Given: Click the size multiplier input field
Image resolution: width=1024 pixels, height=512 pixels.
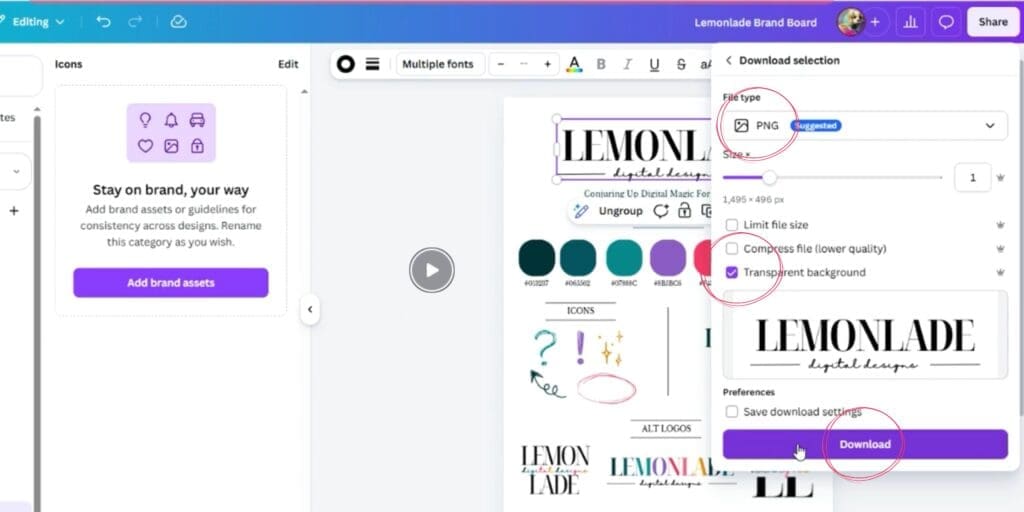Looking at the screenshot, I should 972,178.
